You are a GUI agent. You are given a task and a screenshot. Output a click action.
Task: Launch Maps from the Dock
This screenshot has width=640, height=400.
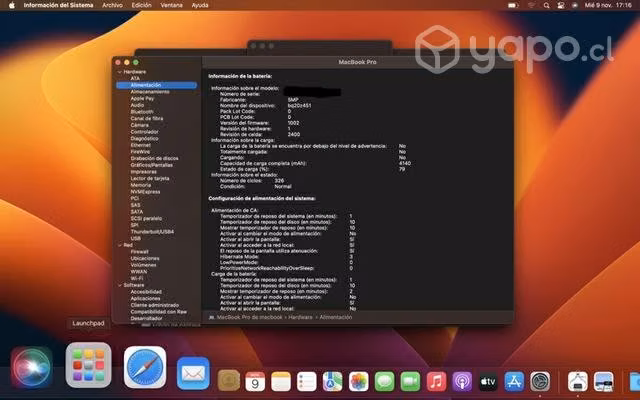click(333, 382)
